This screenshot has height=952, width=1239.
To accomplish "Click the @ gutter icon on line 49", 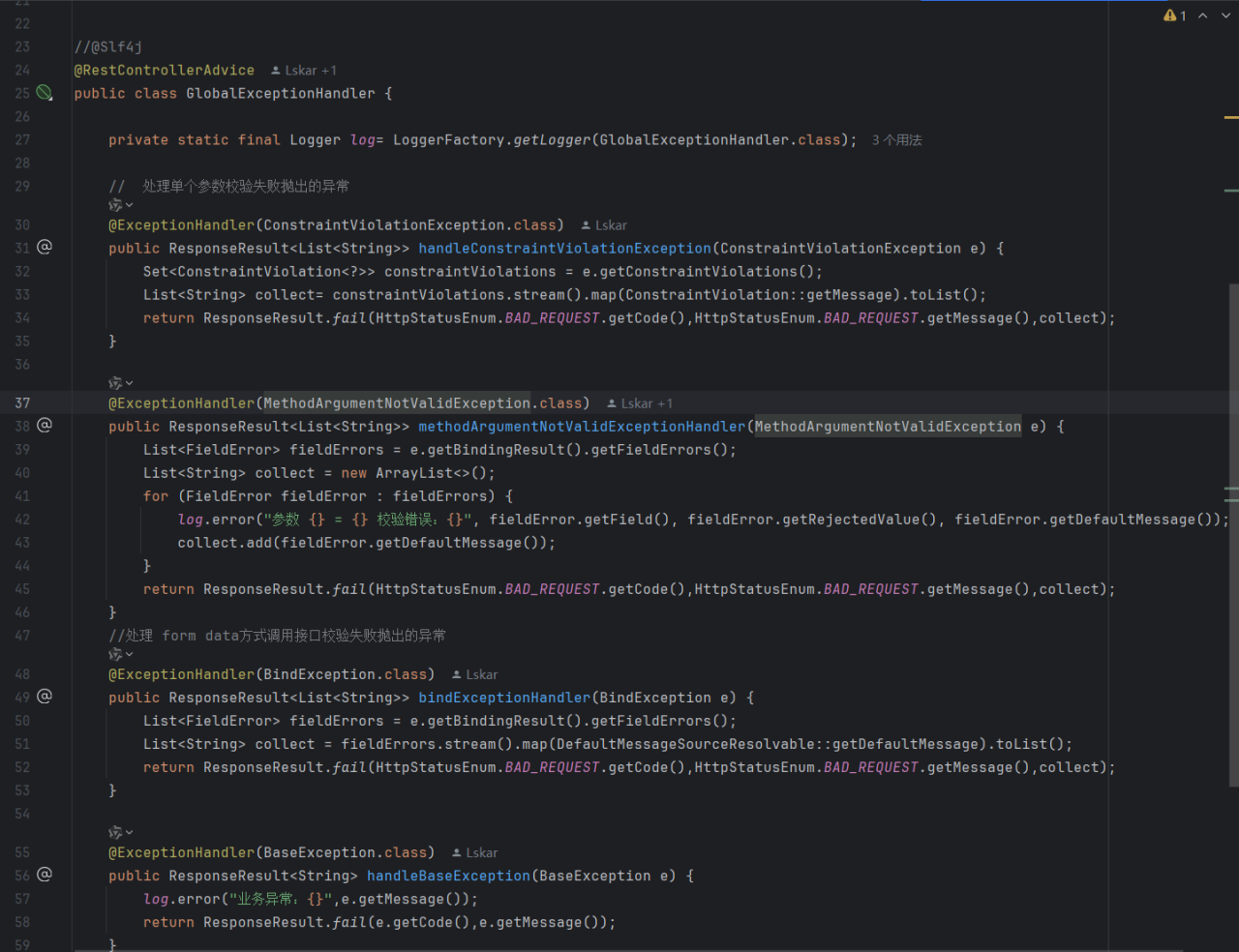I will coord(45,697).
